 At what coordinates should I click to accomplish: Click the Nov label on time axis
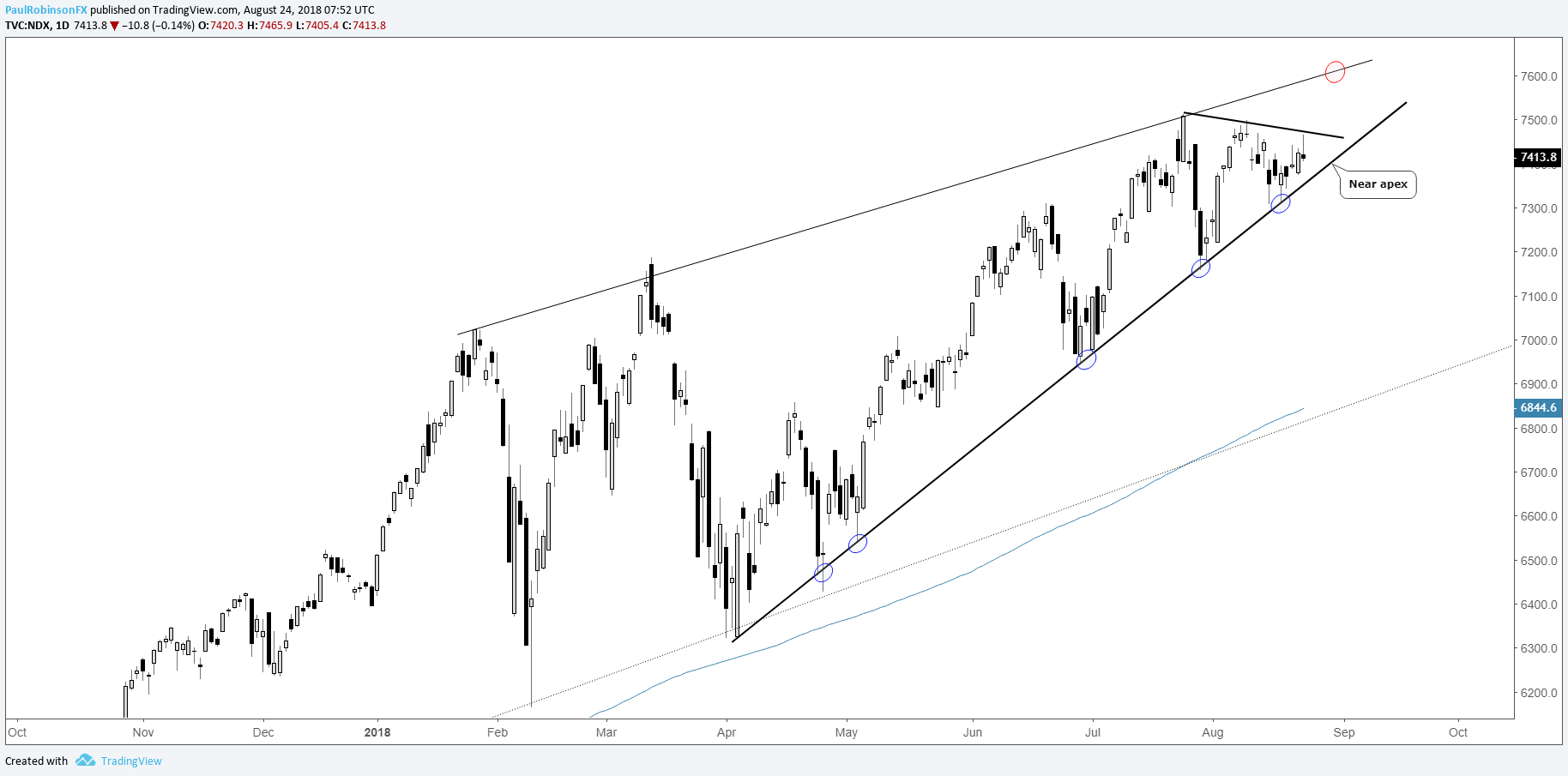pyautogui.click(x=143, y=732)
